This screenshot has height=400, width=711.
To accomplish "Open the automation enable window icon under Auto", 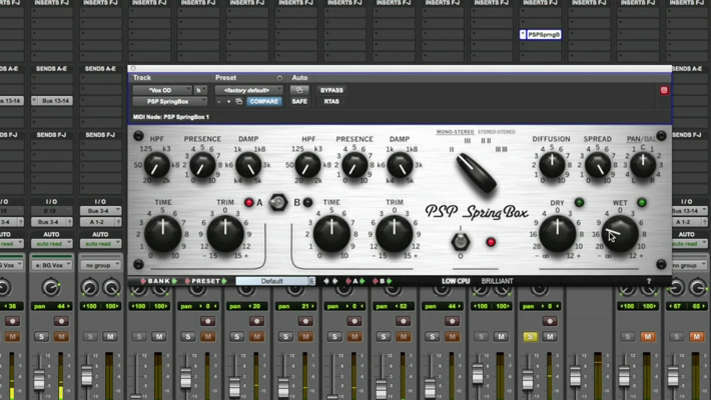I will pyautogui.click(x=299, y=90).
